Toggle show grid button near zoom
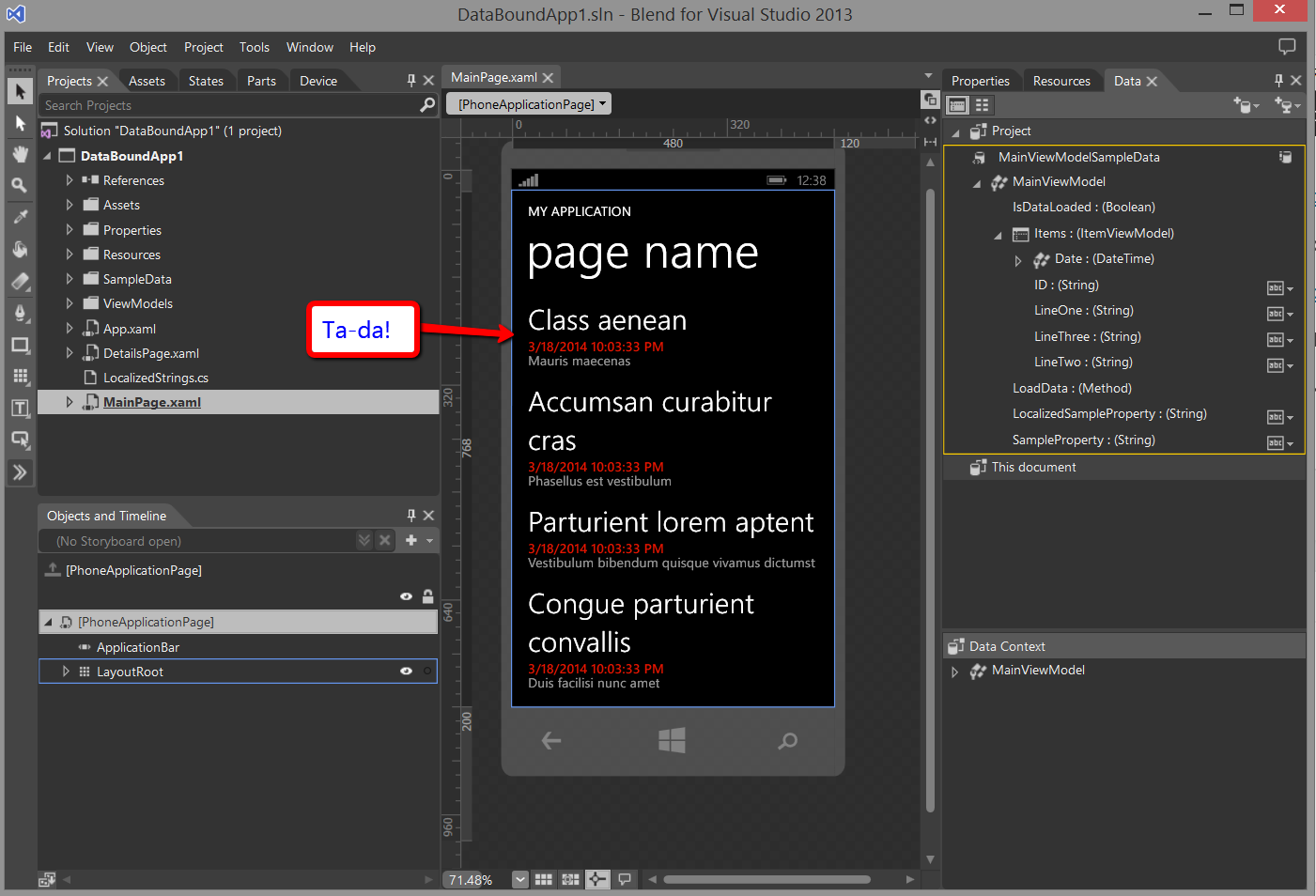This screenshot has width=1316, height=896. [544, 880]
